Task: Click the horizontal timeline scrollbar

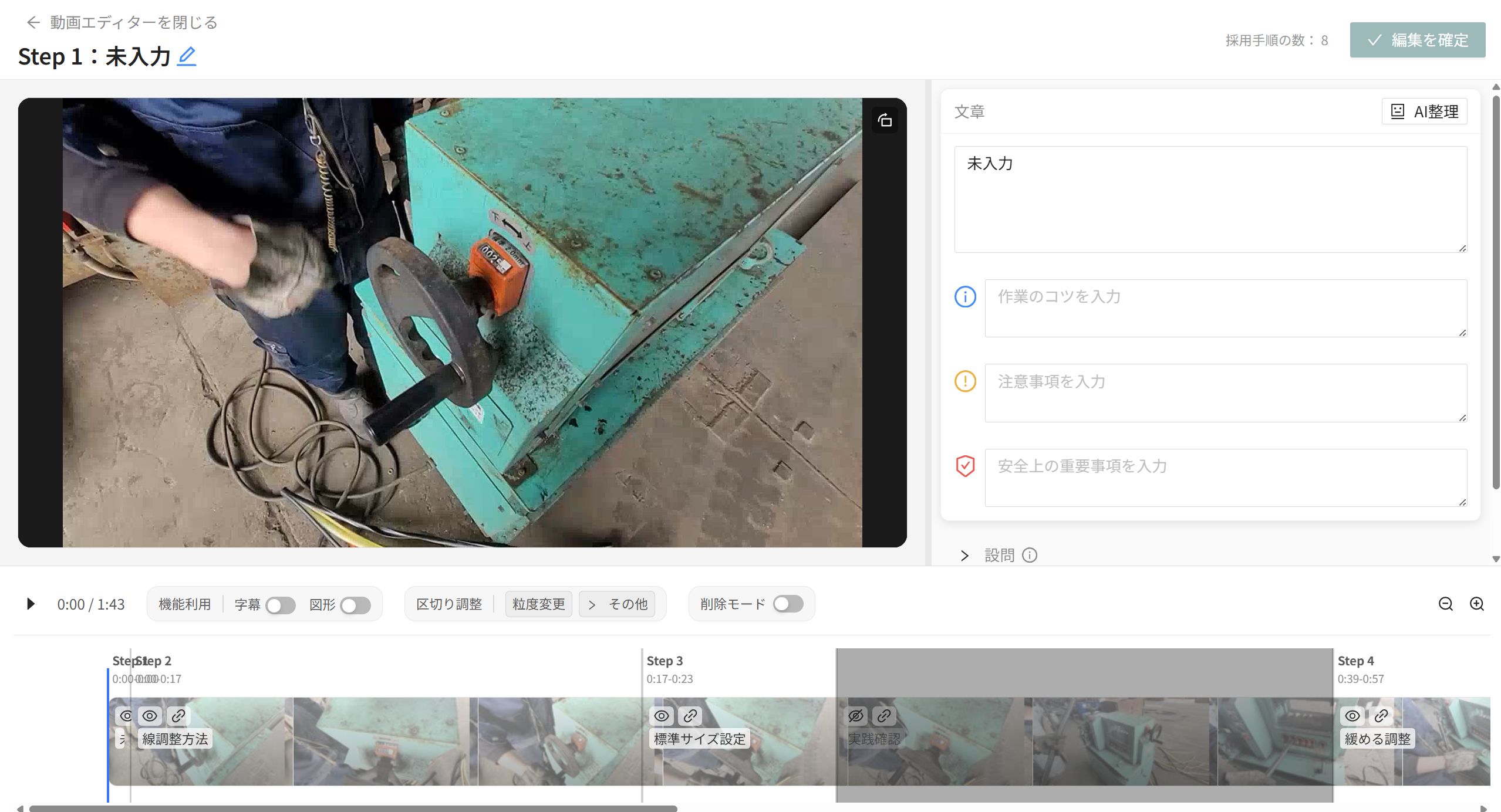Action: (x=352, y=808)
